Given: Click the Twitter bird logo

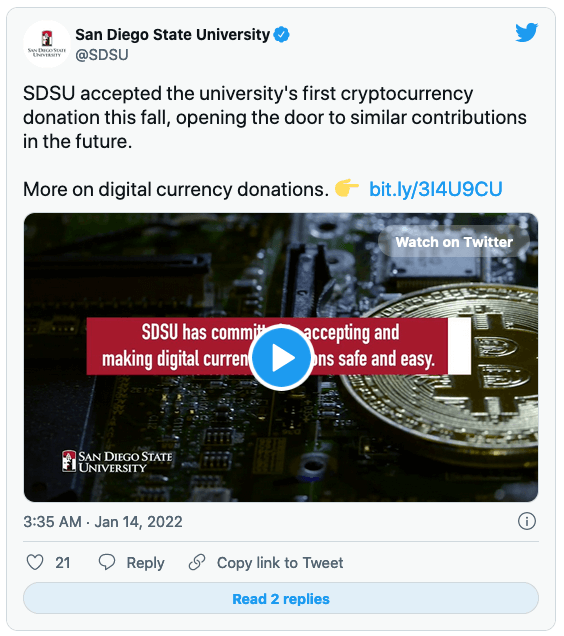Looking at the screenshot, I should pyautogui.click(x=526, y=32).
